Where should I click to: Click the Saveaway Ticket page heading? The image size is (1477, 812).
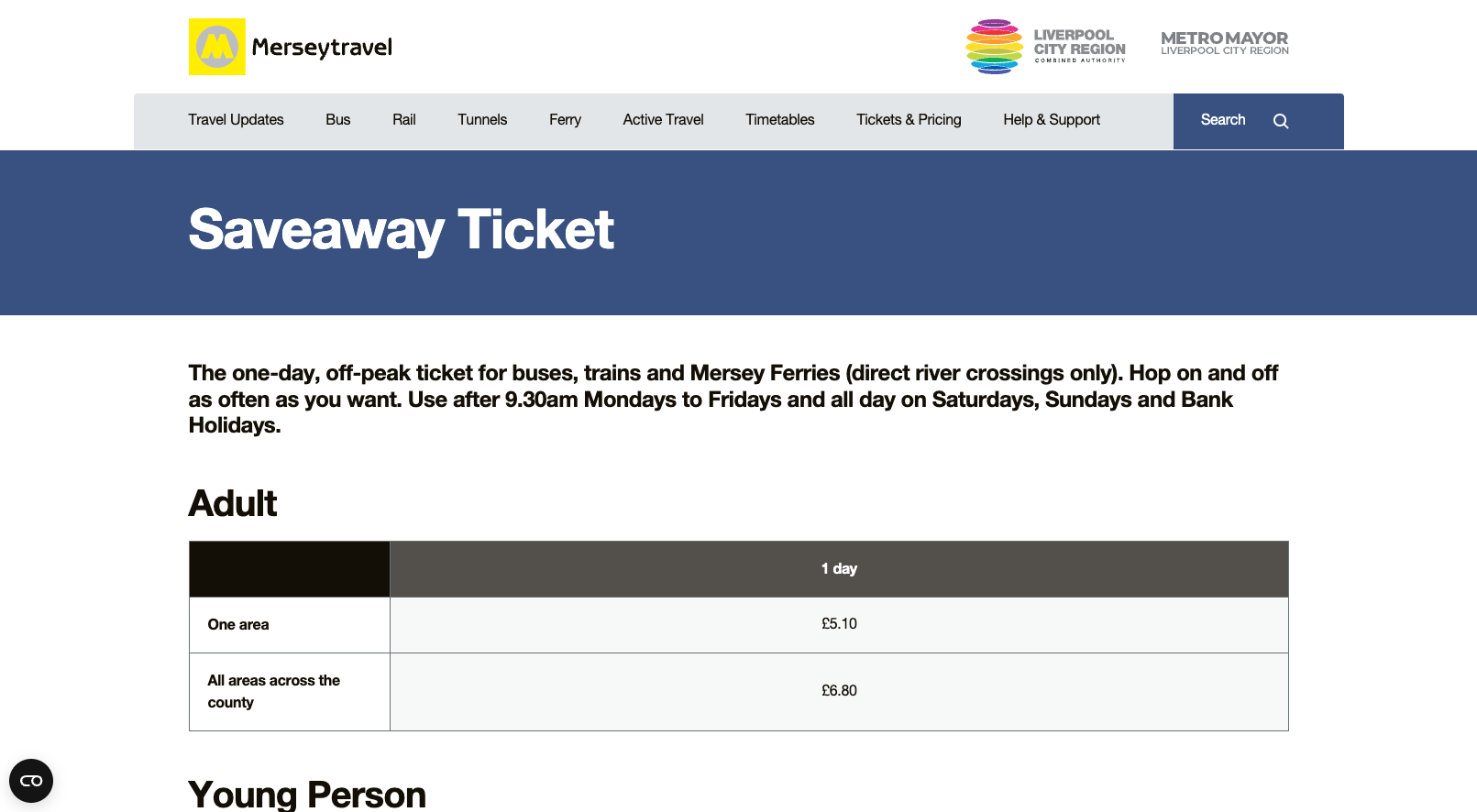401,229
